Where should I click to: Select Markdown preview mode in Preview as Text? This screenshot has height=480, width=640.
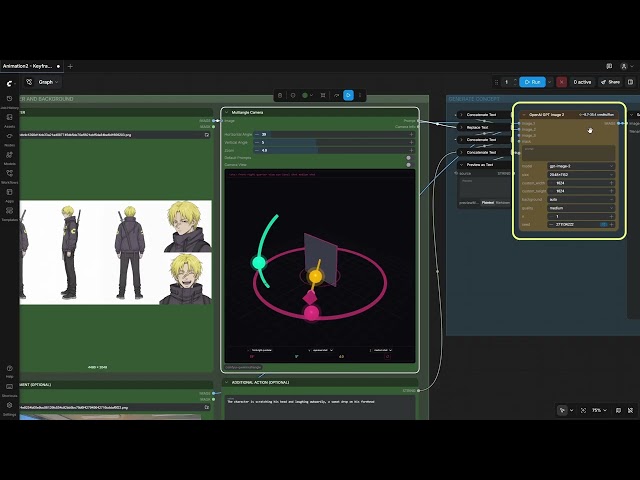click(502, 203)
